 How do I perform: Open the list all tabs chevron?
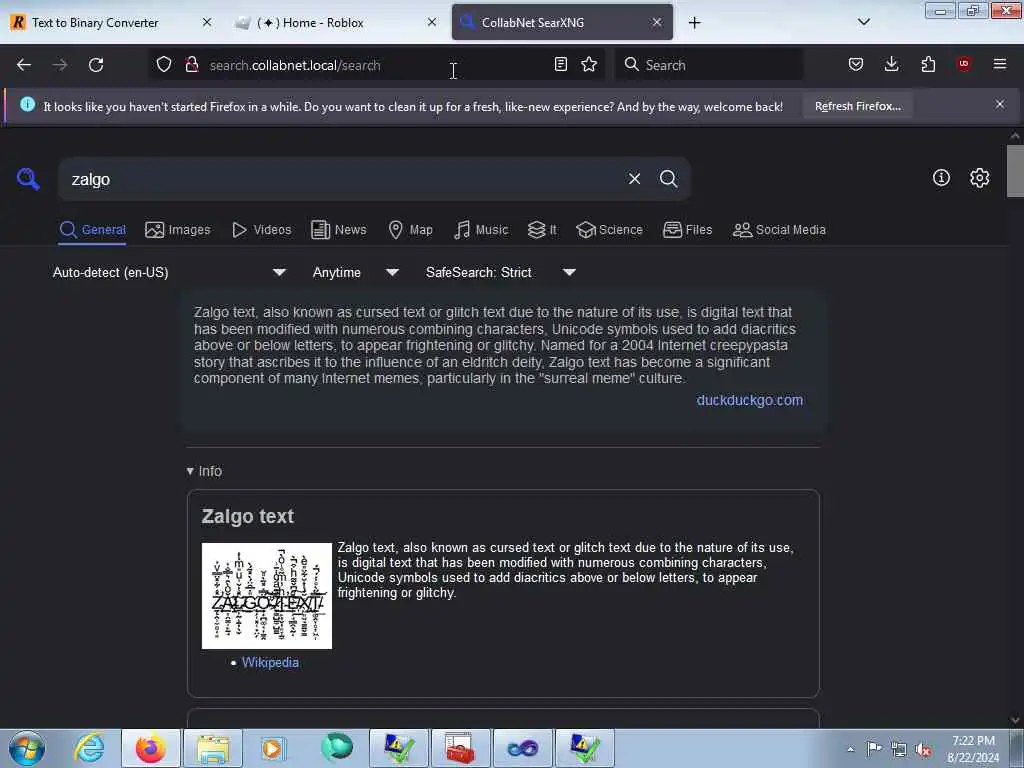pyautogui.click(x=863, y=22)
